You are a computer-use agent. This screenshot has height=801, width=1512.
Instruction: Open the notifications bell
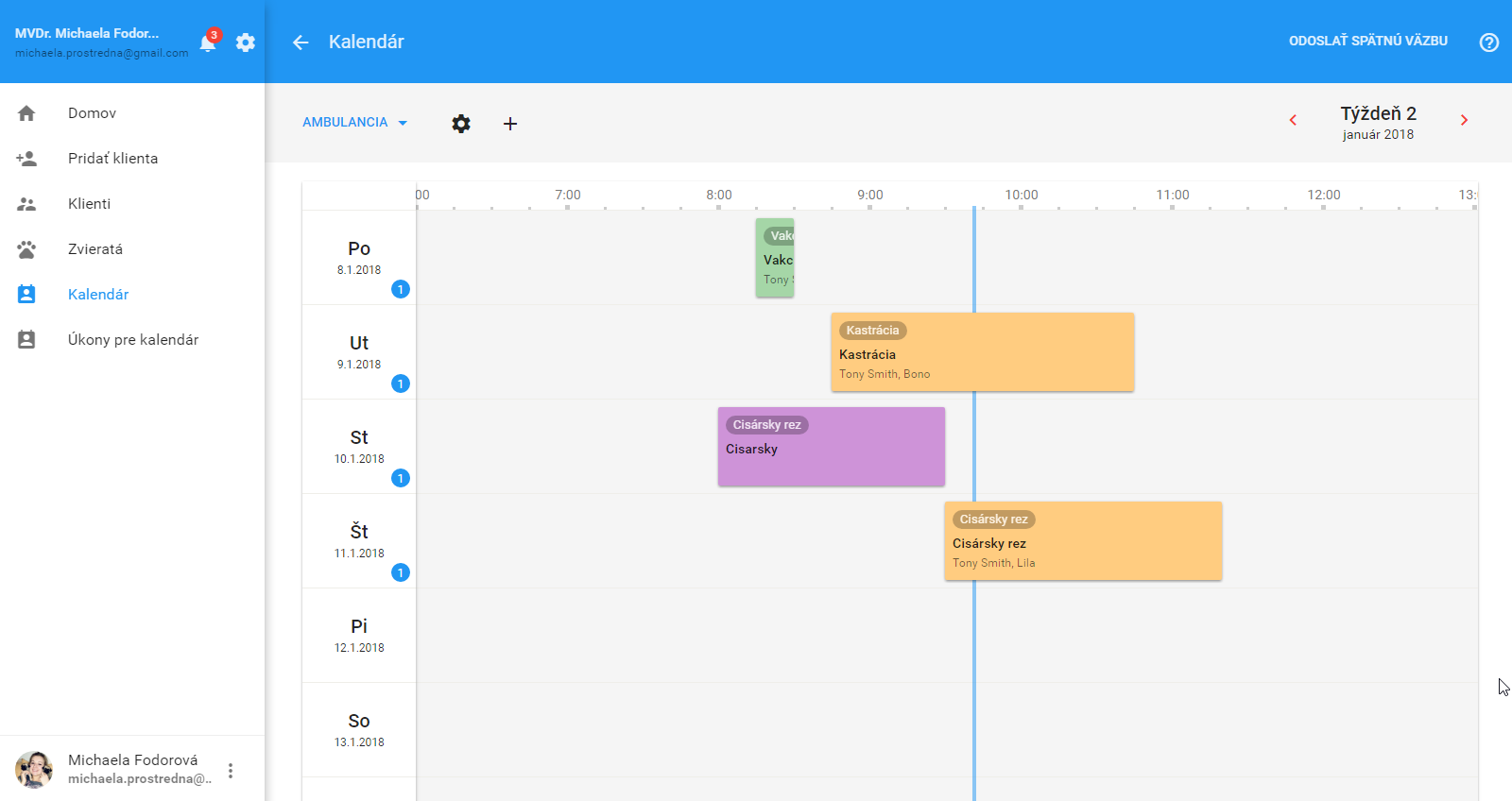208,43
